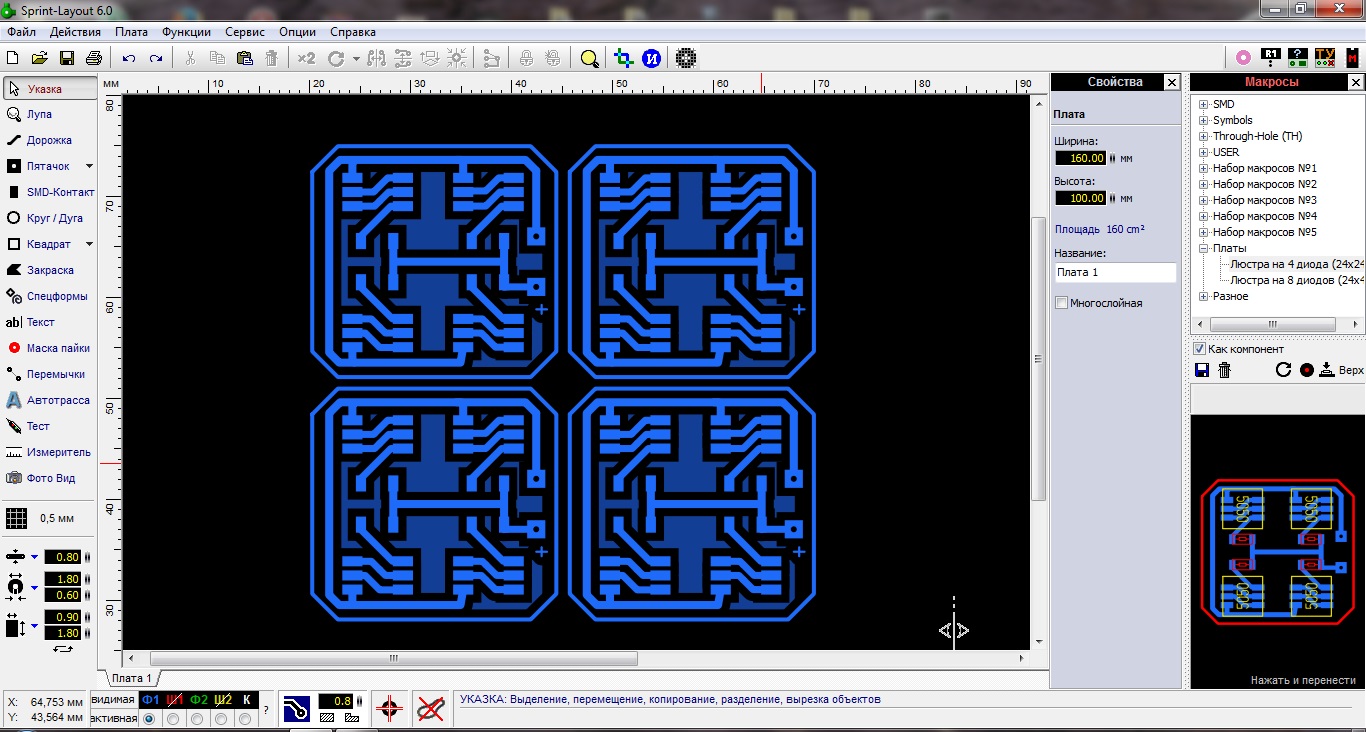Uncheck the Как компонент checkbox
The width and height of the screenshot is (1366, 732).
[1200, 349]
